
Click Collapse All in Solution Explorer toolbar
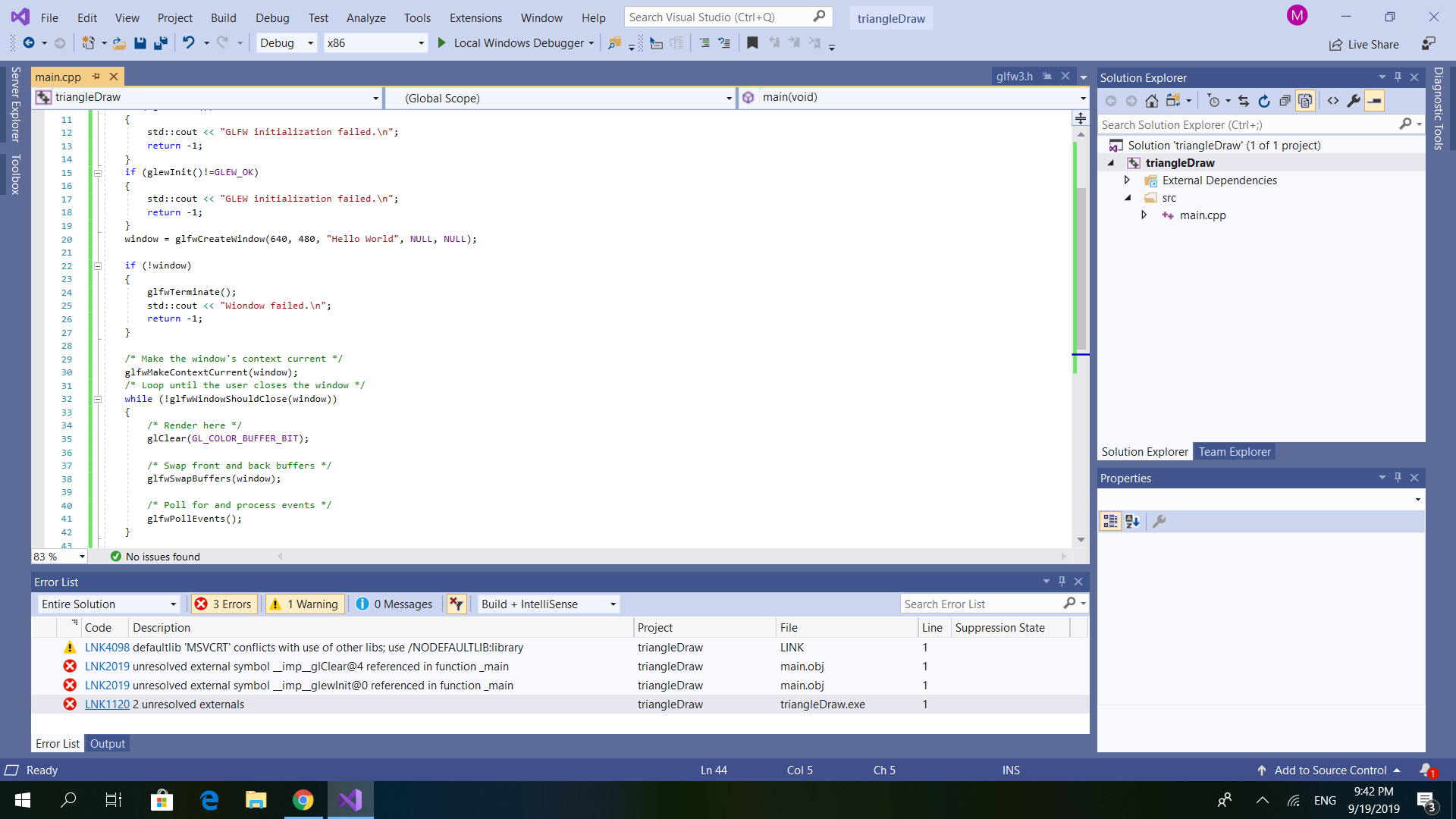(1285, 101)
